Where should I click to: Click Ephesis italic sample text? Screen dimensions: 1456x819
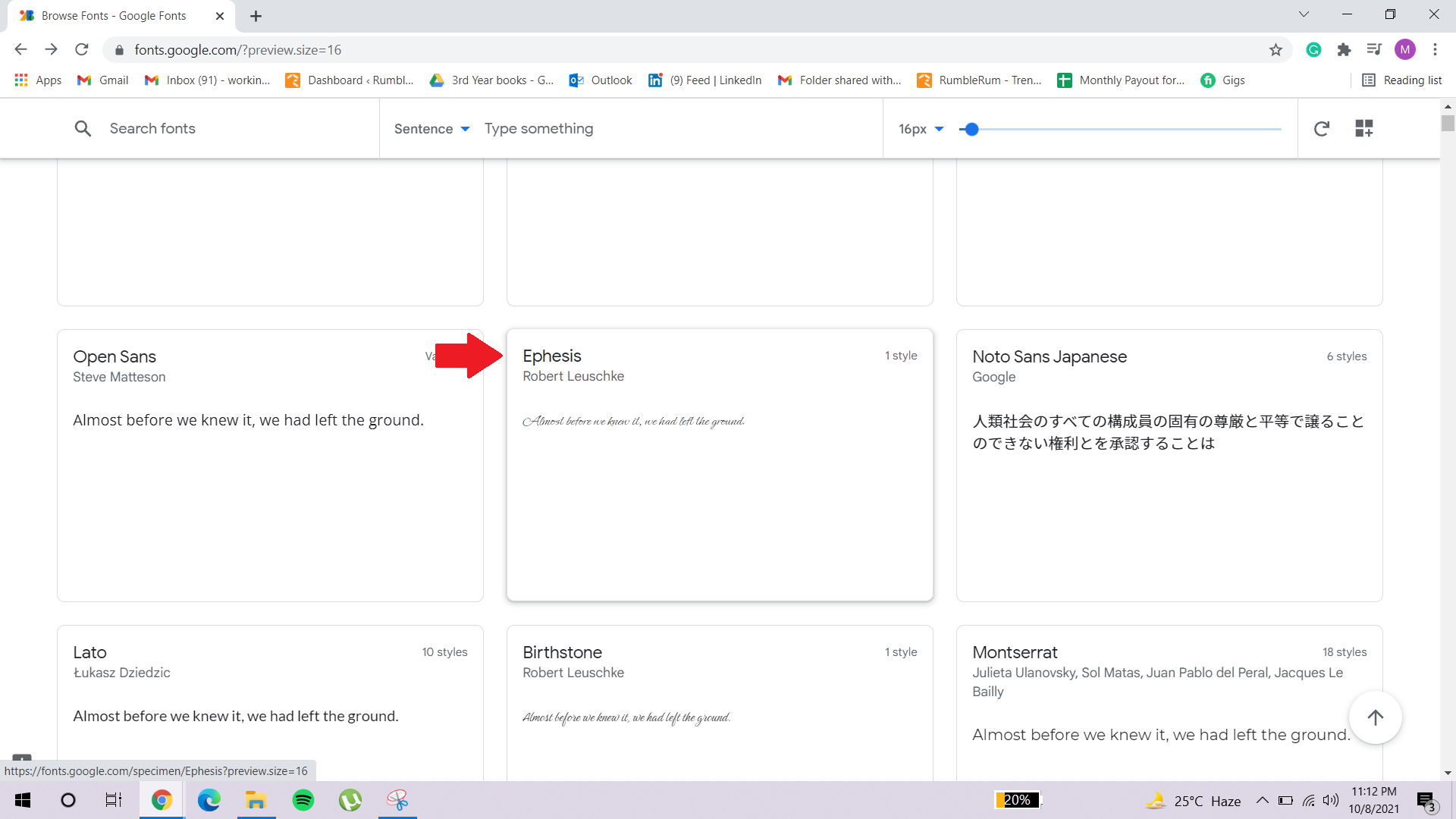coord(634,421)
